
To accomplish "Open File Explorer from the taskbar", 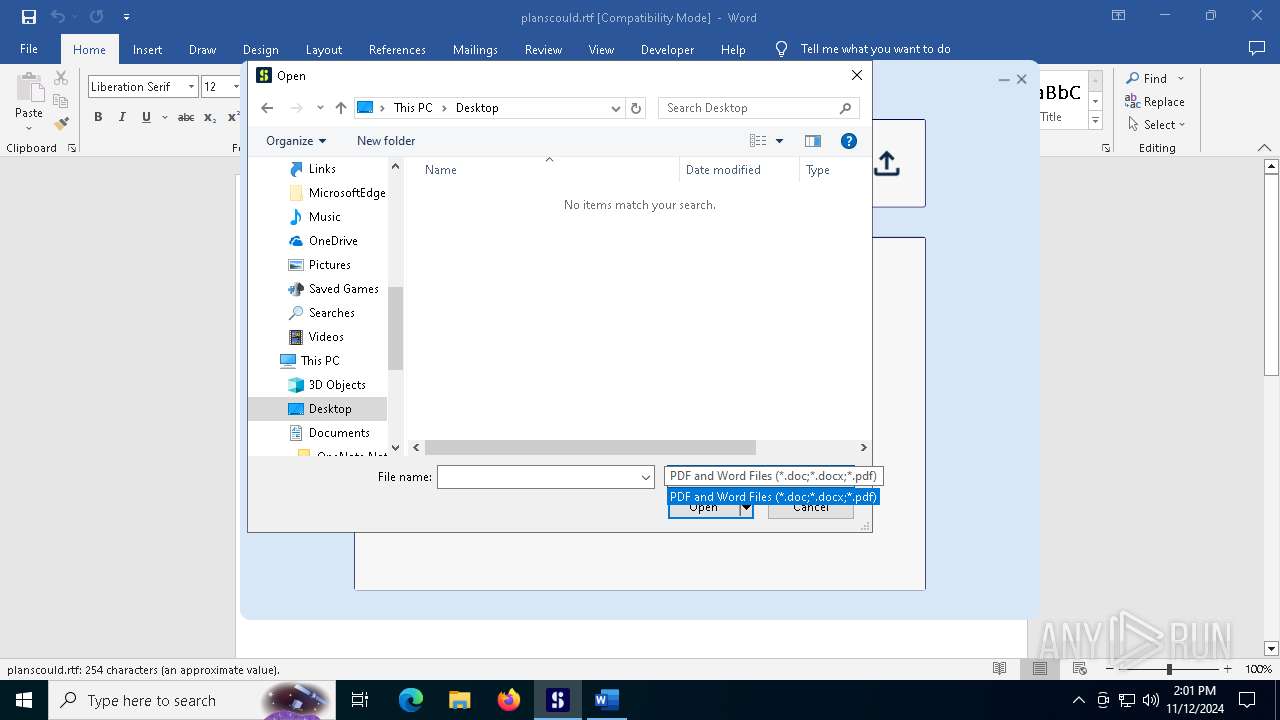I will point(460,700).
